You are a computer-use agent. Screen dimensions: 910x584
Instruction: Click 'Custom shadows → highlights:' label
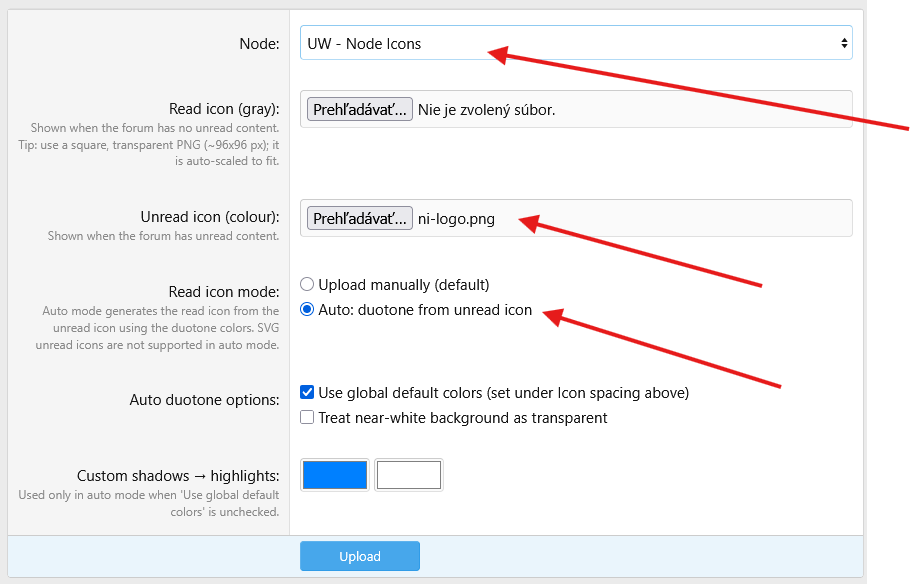pos(178,475)
